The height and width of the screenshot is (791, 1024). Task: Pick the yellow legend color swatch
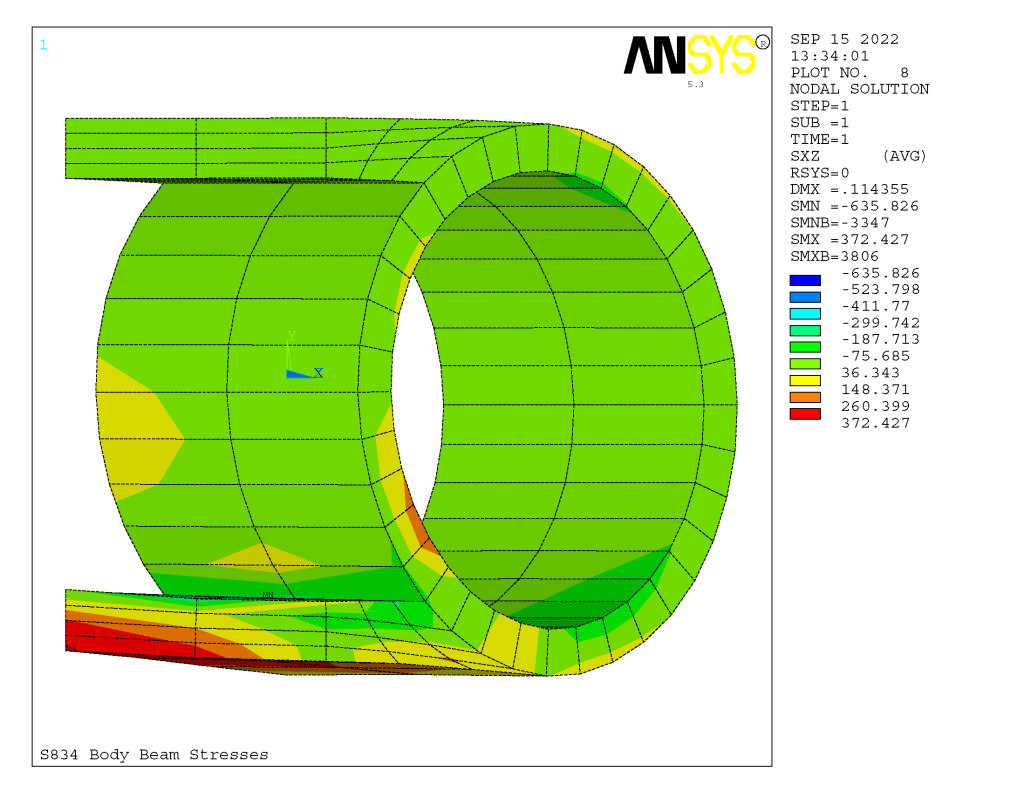pos(804,380)
